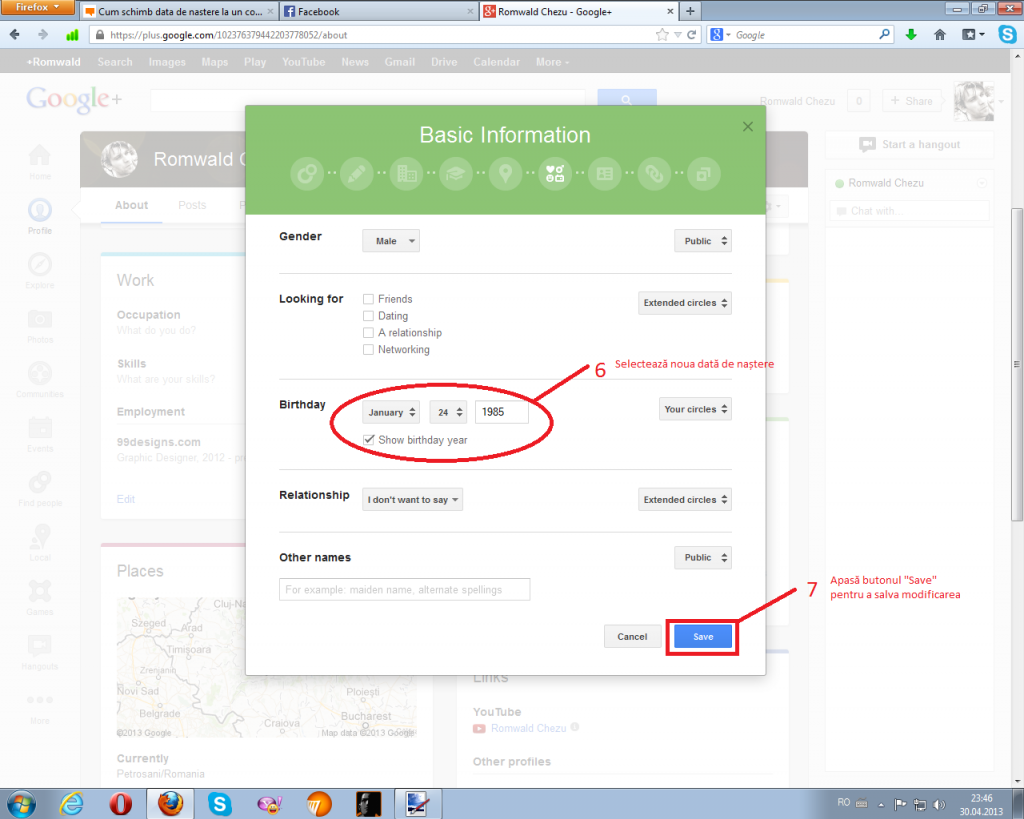Cancel the Basic Information dialog
Viewport: 1024px width, 819px height.
[632, 637]
